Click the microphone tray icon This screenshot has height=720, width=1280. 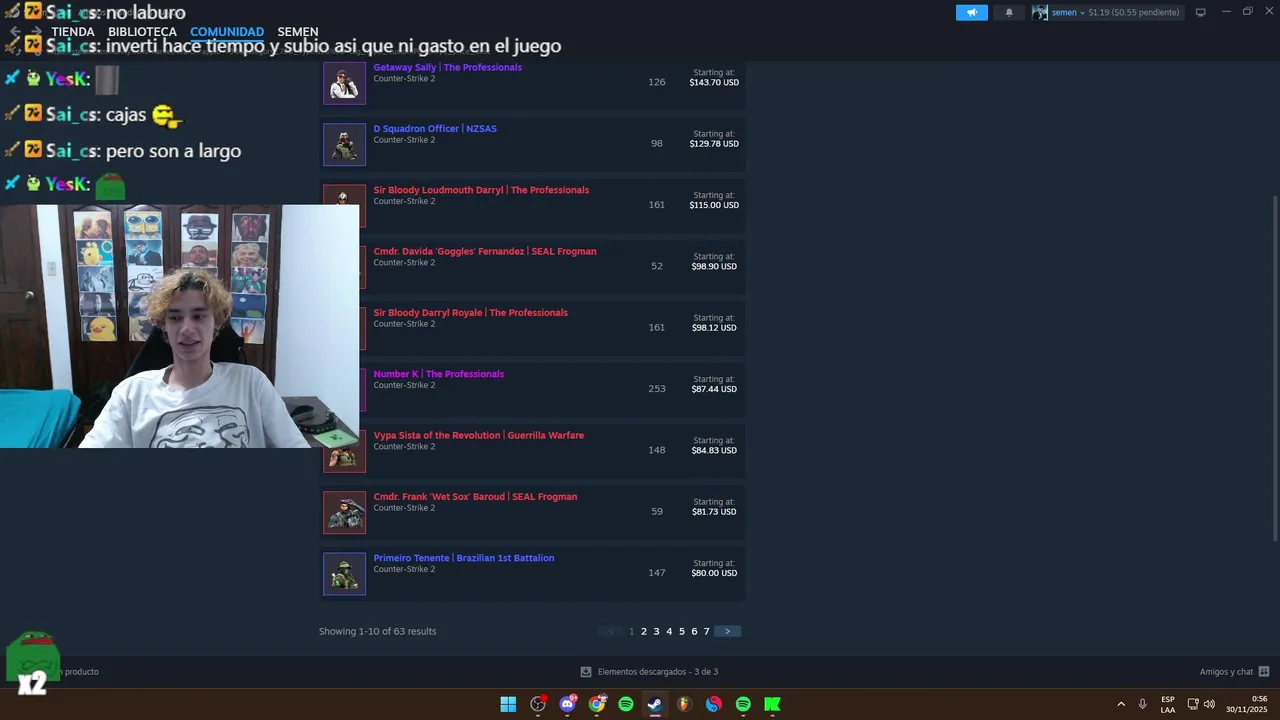(x=1142, y=704)
